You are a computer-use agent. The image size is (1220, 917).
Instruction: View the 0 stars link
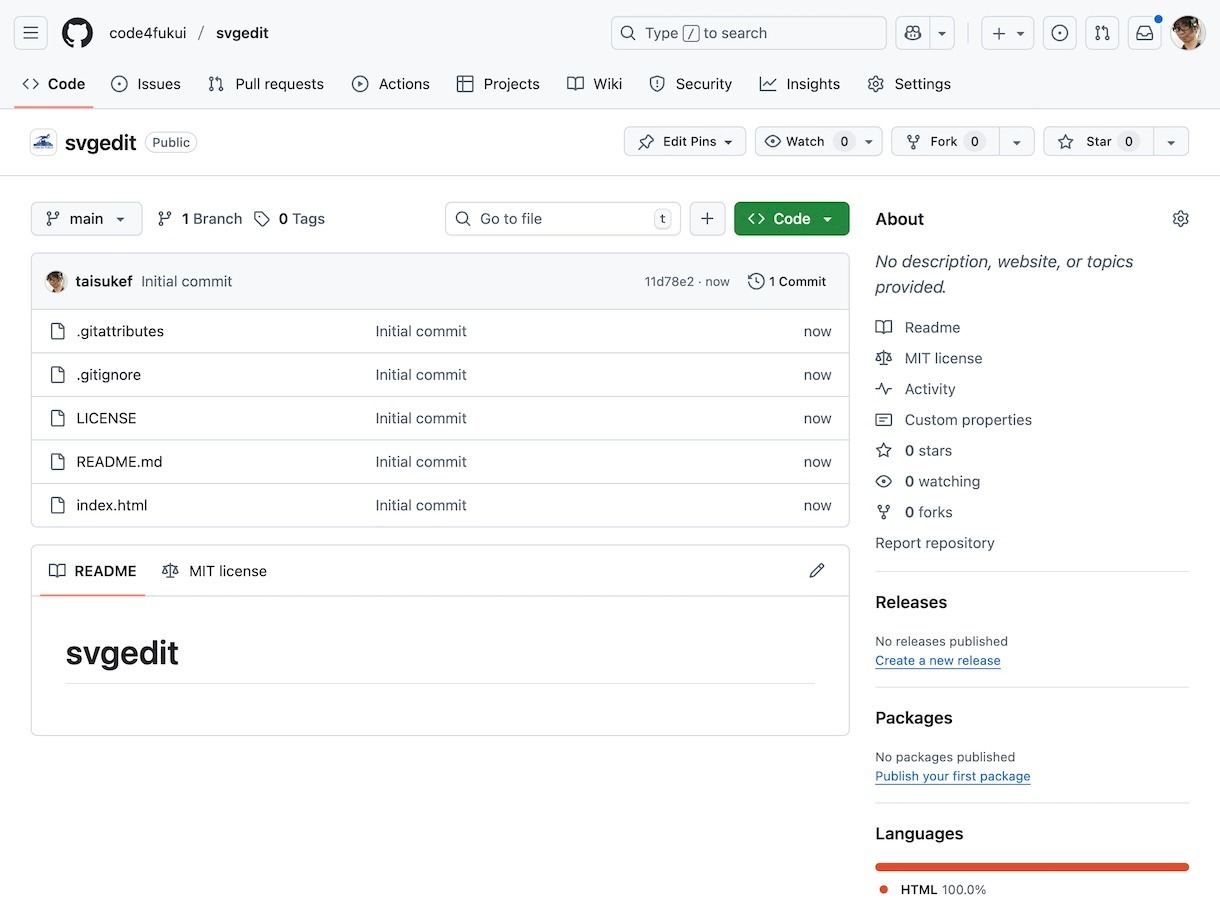click(914, 451)
